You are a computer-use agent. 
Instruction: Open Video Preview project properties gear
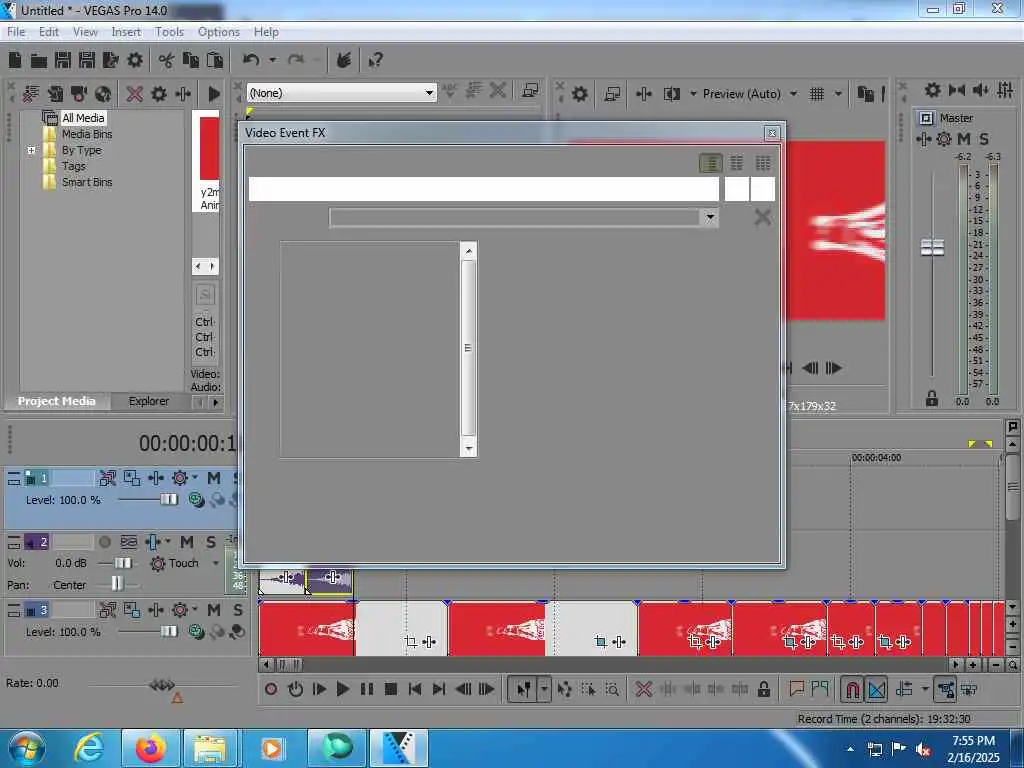click(x=579, y=94)
